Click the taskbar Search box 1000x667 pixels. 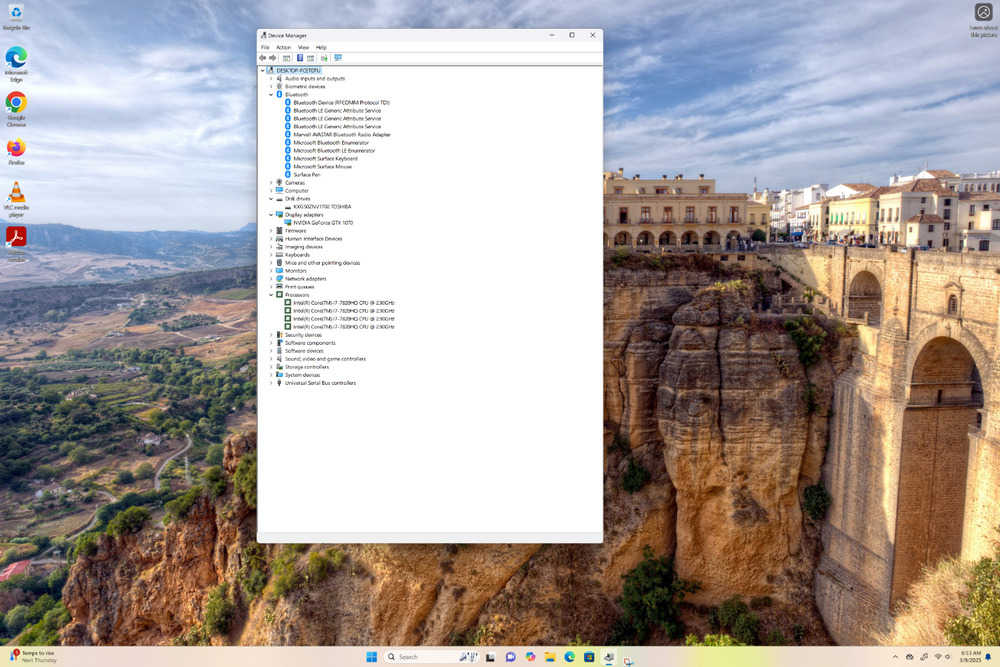(430, 657)
